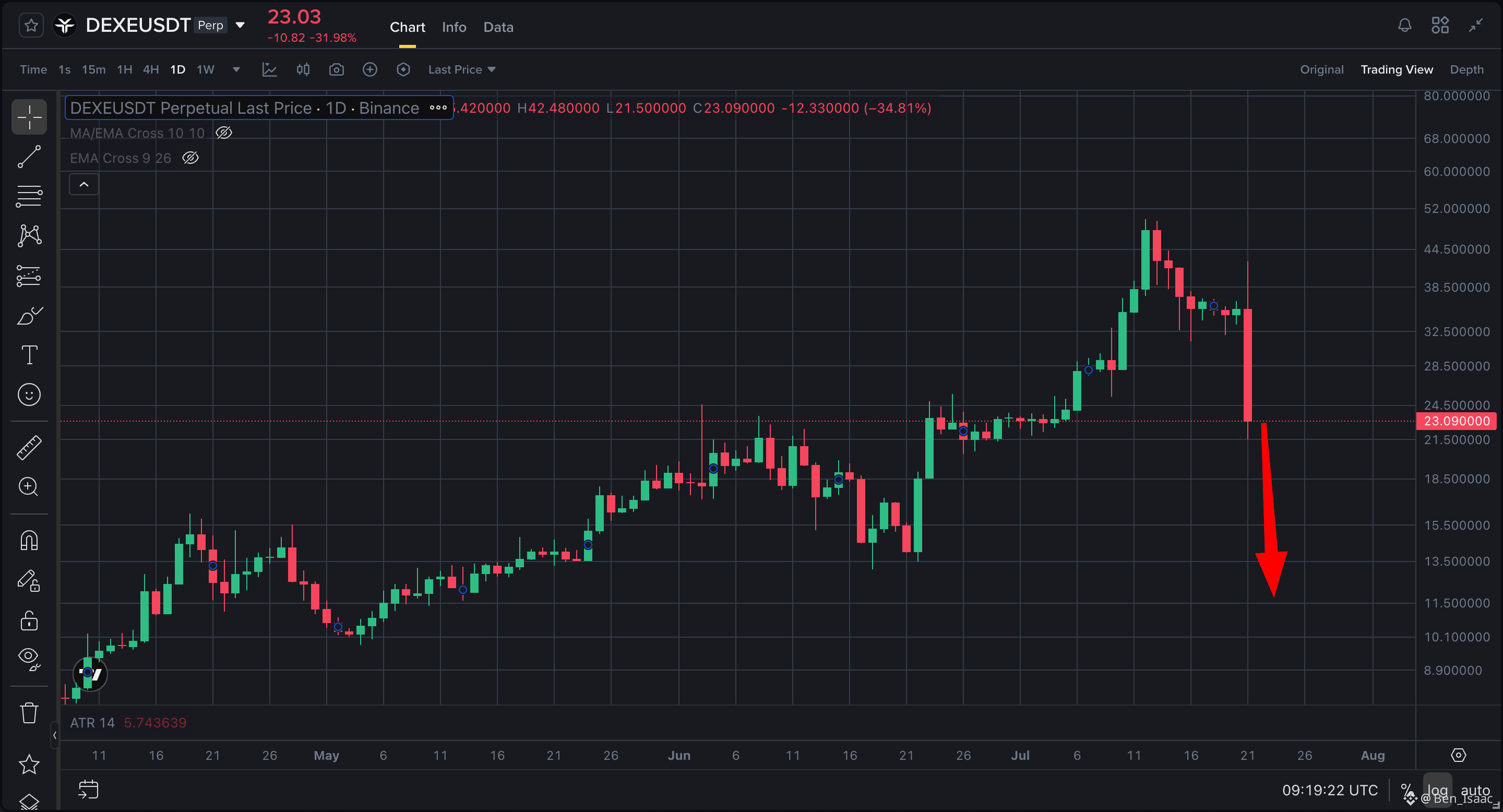Take a chart snapshot with the camera
Screen dimensions: 1503x812
[x=336, y=69]
